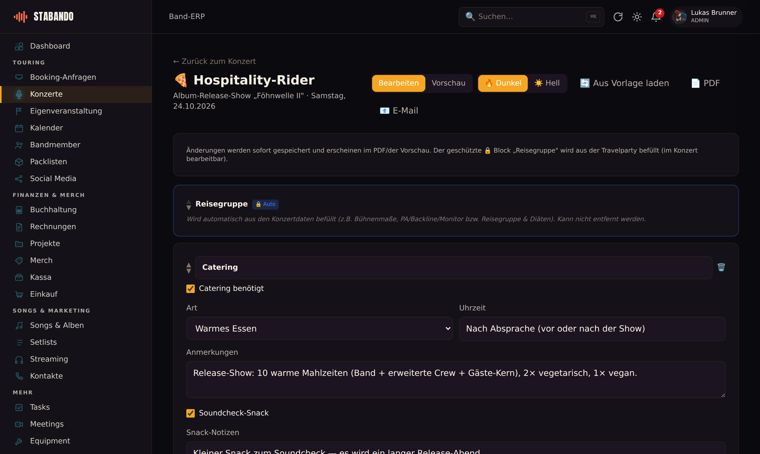Toggle the Soundcheck-Snack checkbox
The height and width of the screenshot is (454, 760).
tap(190, 413)
